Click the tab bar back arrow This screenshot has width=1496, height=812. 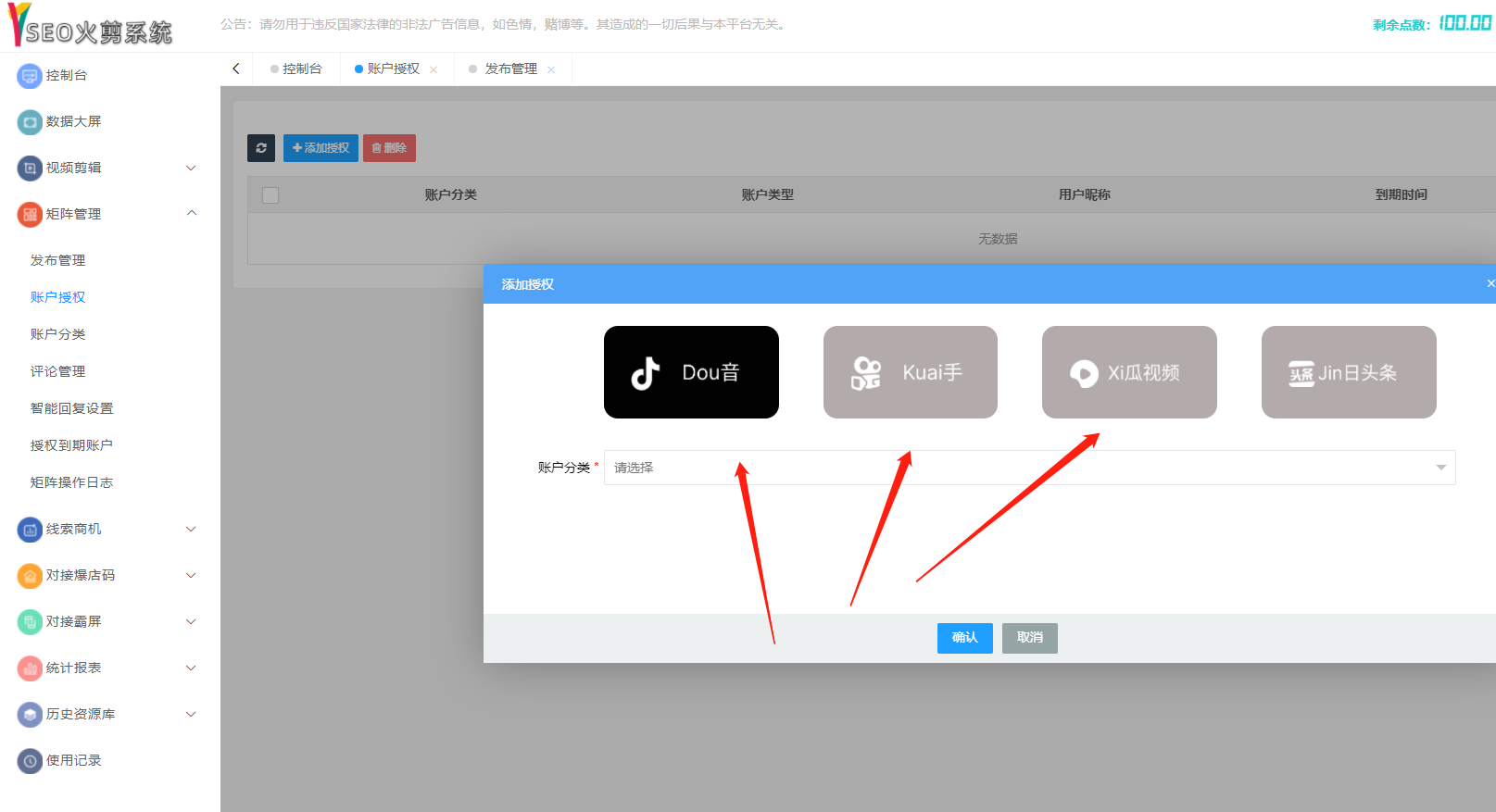(x=236, y=69)
